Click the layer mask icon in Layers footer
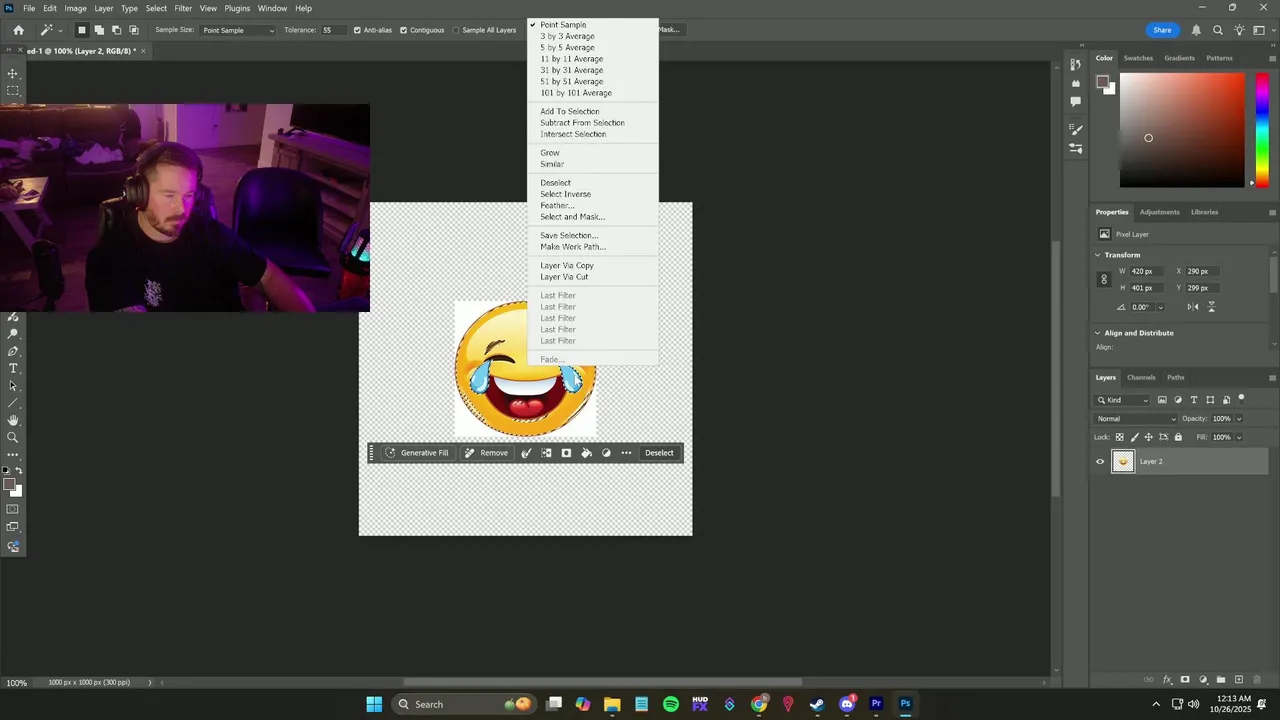 (1185, 680)
